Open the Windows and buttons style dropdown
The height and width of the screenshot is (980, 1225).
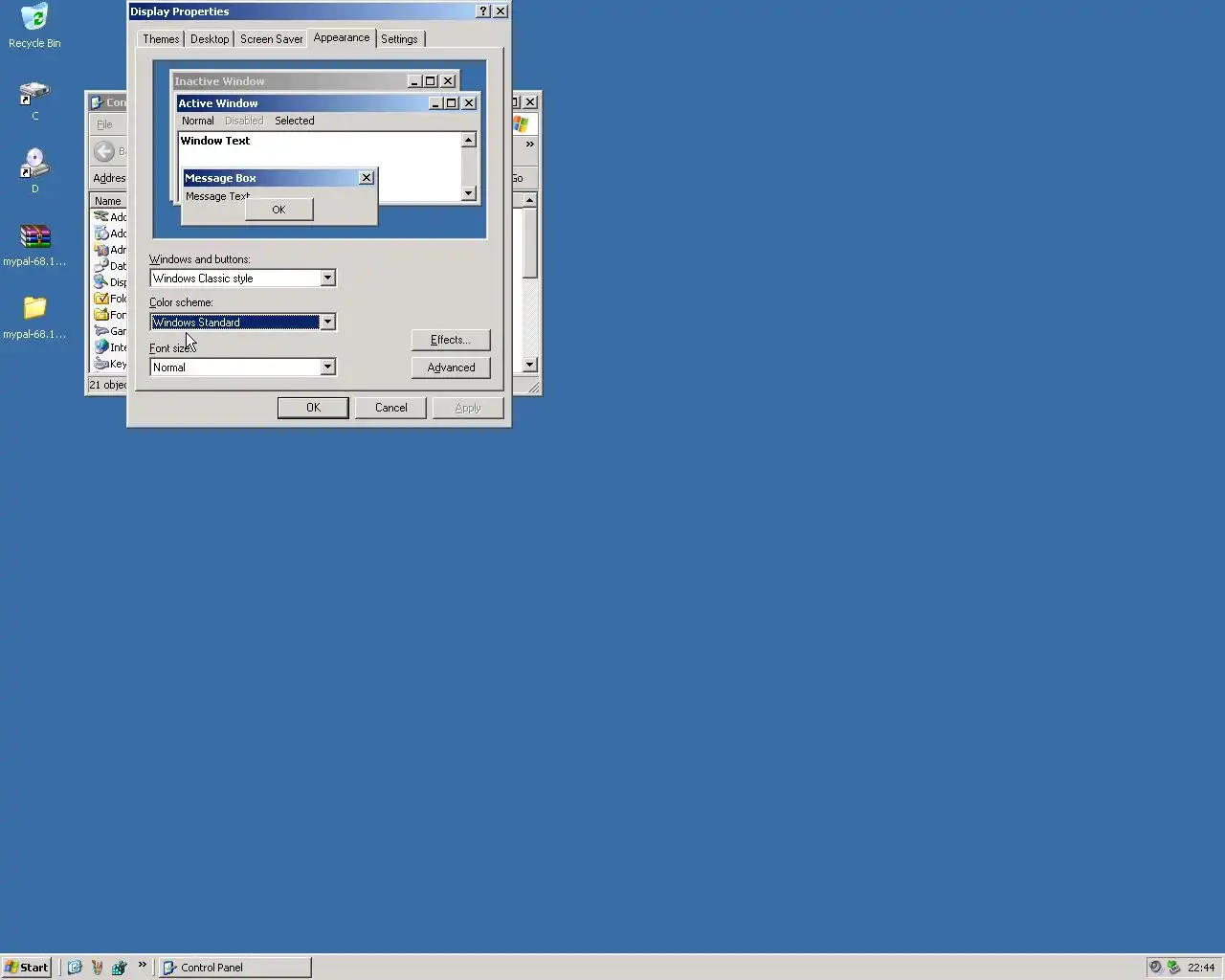coord(327,278)
